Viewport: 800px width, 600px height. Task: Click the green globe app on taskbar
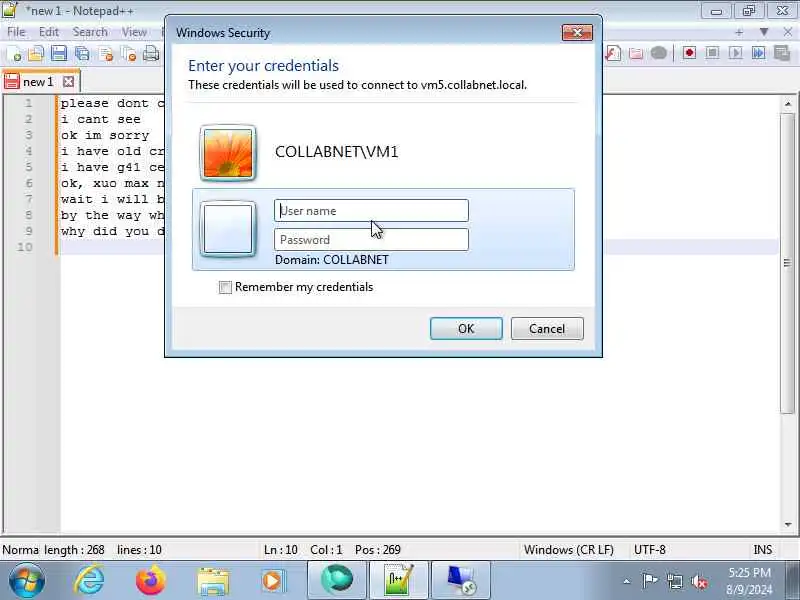[x=337, y=580]
